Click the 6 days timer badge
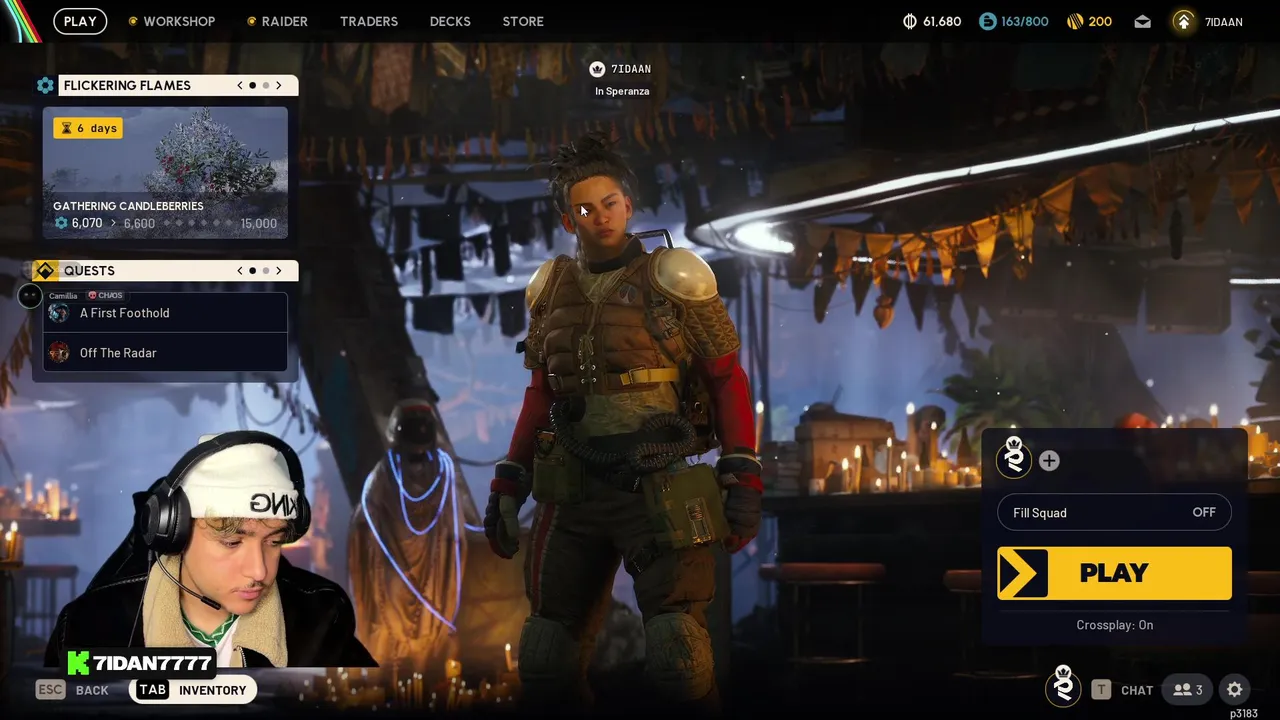Viewport: 1280px width, 720px height. 88,128
